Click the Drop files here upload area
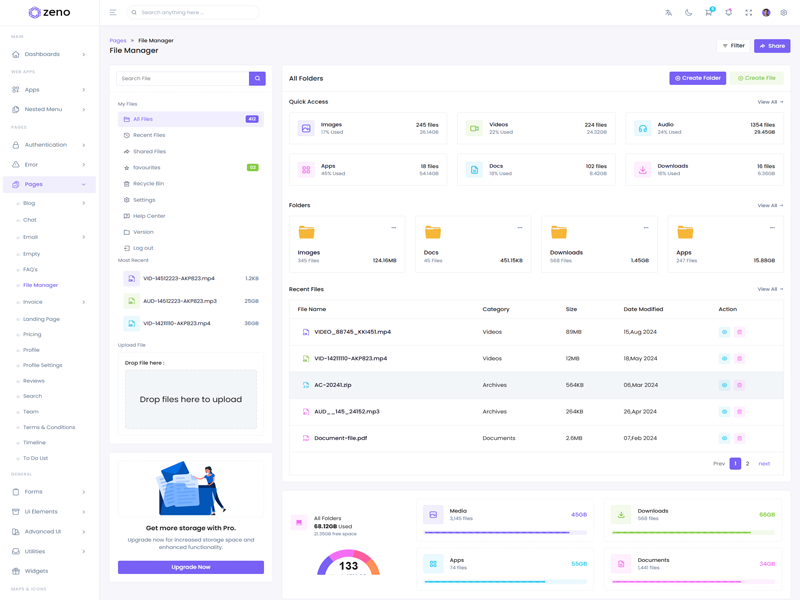The image size is (800, 600). pyautogui.click(x=191, y=399)
